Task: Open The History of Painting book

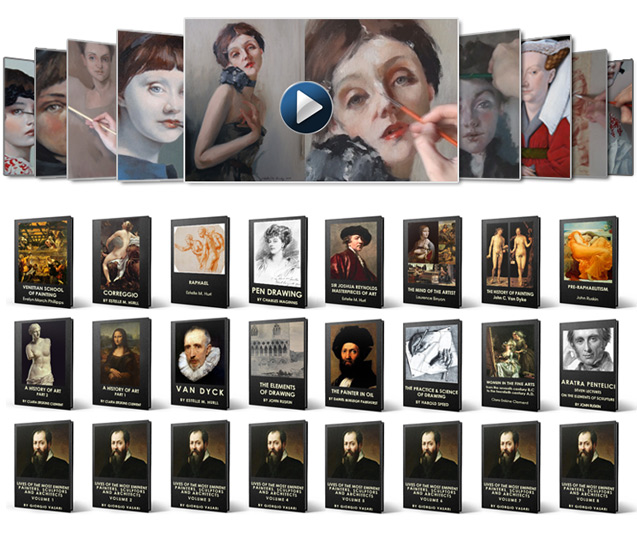Action: pyautogui.click(x=511, y=262)
